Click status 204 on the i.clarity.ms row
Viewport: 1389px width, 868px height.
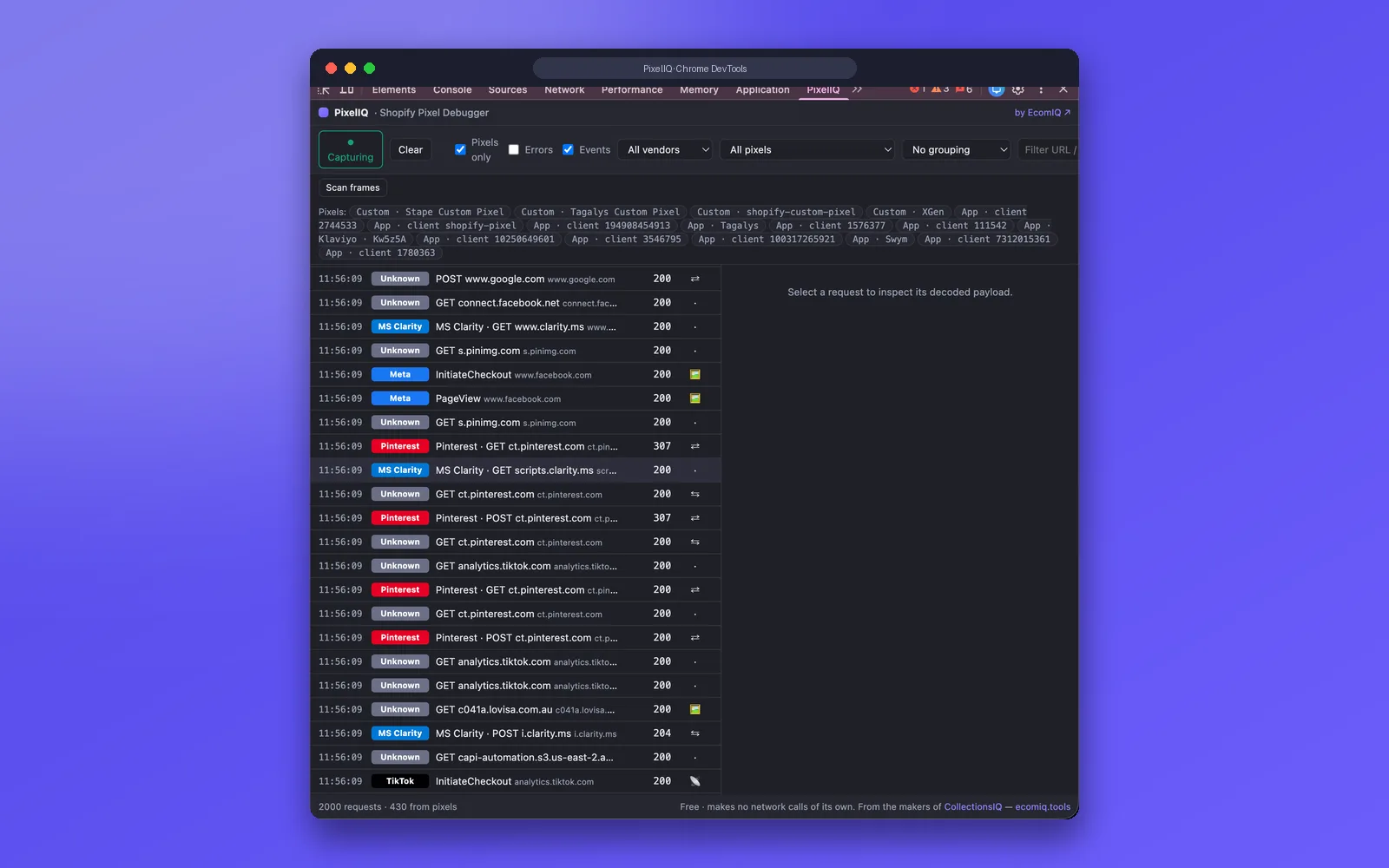[x=662, y=733]
